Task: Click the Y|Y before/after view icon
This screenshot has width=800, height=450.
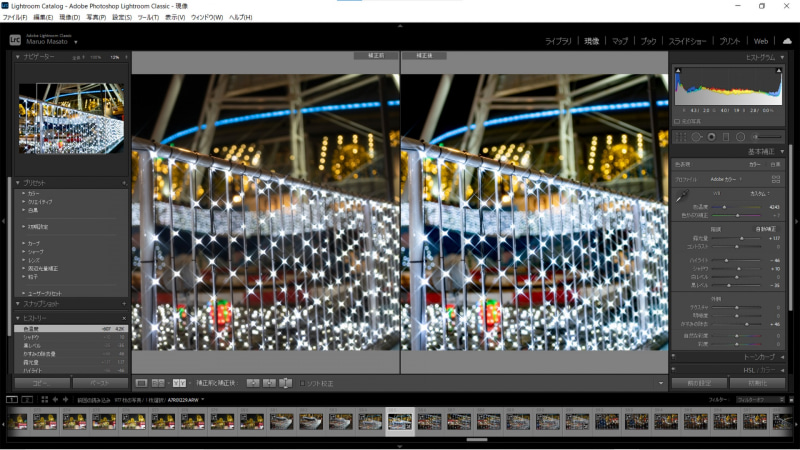Action: pyautogui.click(x=179, y=383)
